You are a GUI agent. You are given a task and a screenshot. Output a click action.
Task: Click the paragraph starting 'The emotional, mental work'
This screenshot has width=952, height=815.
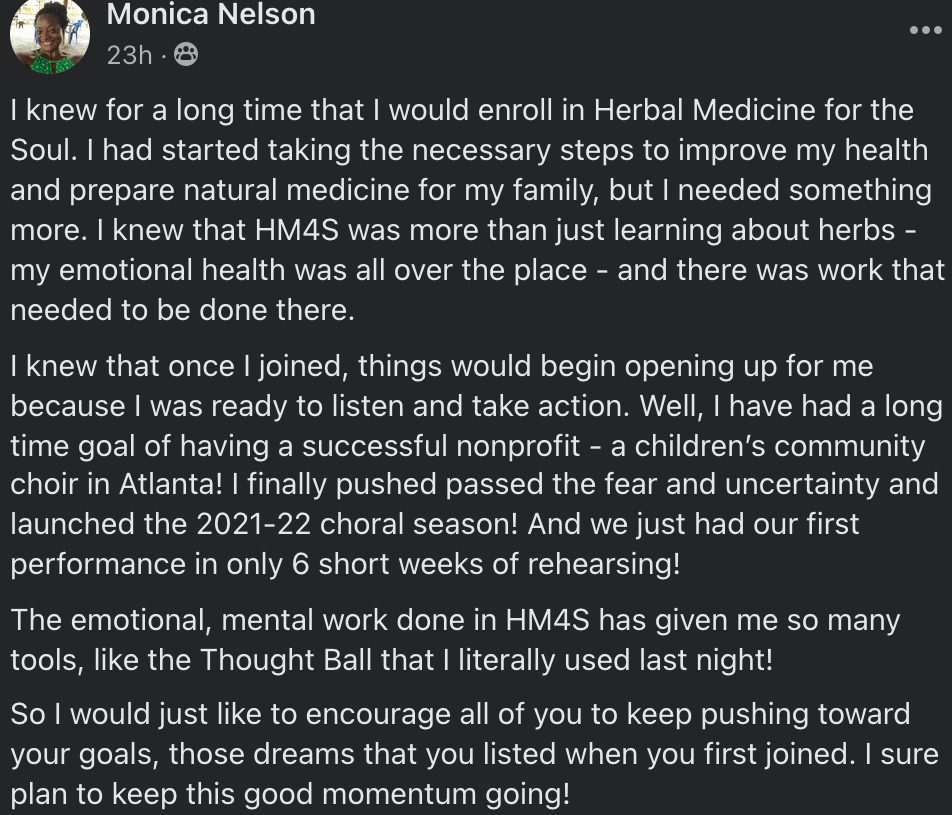(x=455, y=640)
